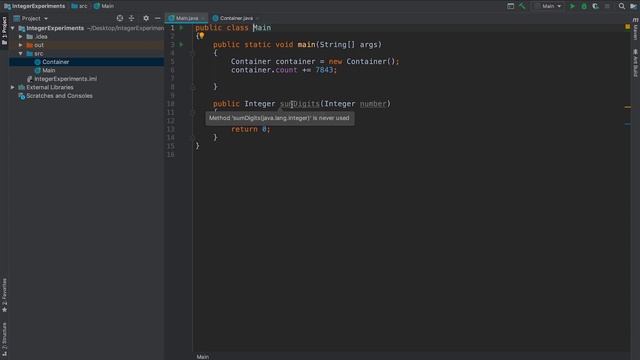
Task: Toggle the 7: Structure side tool button
Action: click(x=4, y=338)
